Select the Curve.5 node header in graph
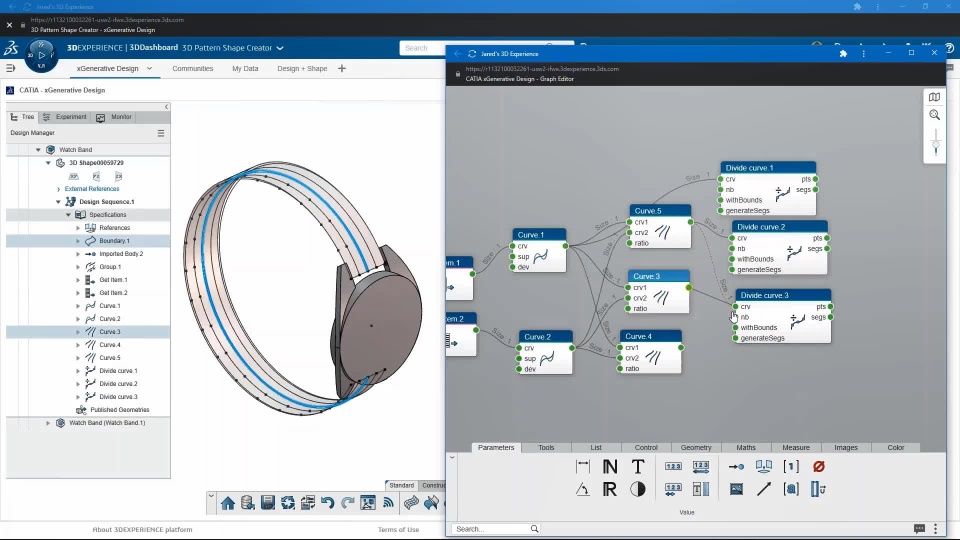The image size is (960, 540). tap(660, 211)
